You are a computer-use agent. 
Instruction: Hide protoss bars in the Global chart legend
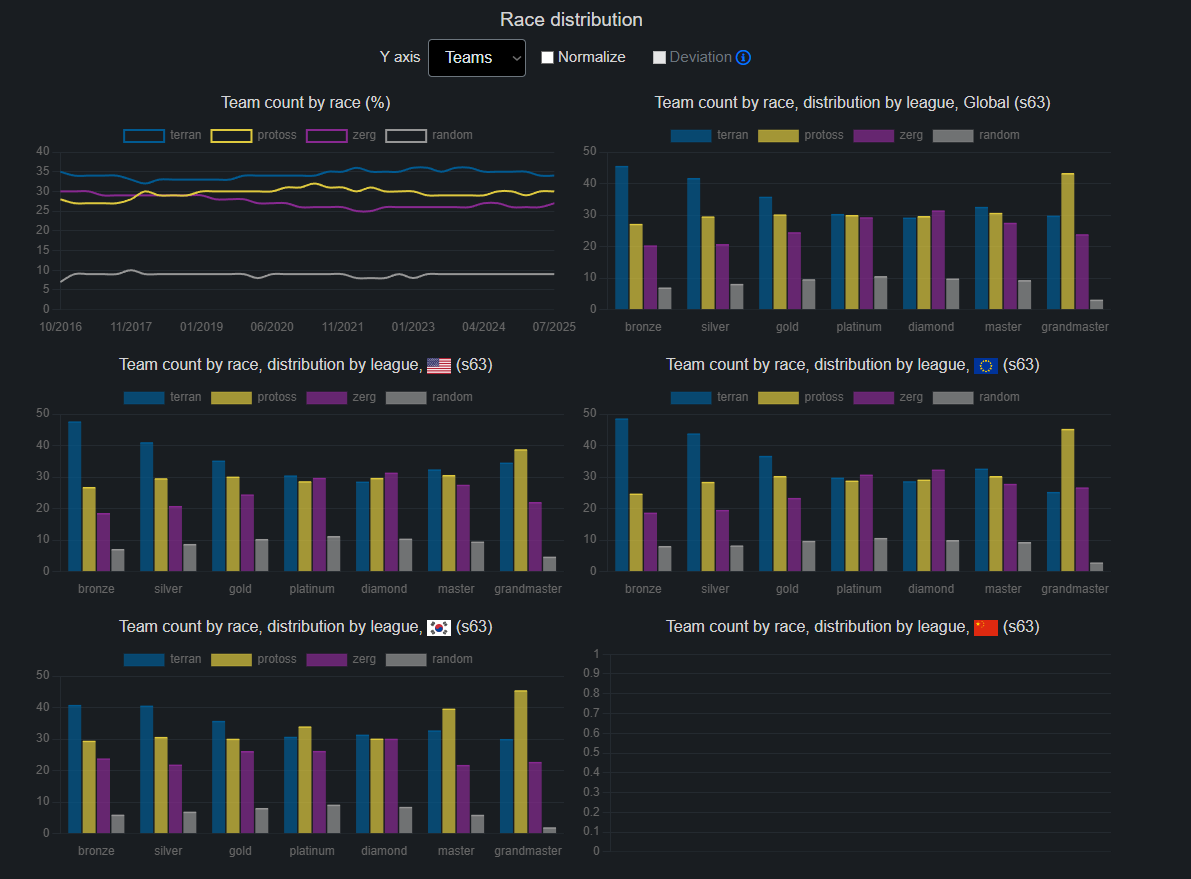pyautogui.click(x=801, y=135)
